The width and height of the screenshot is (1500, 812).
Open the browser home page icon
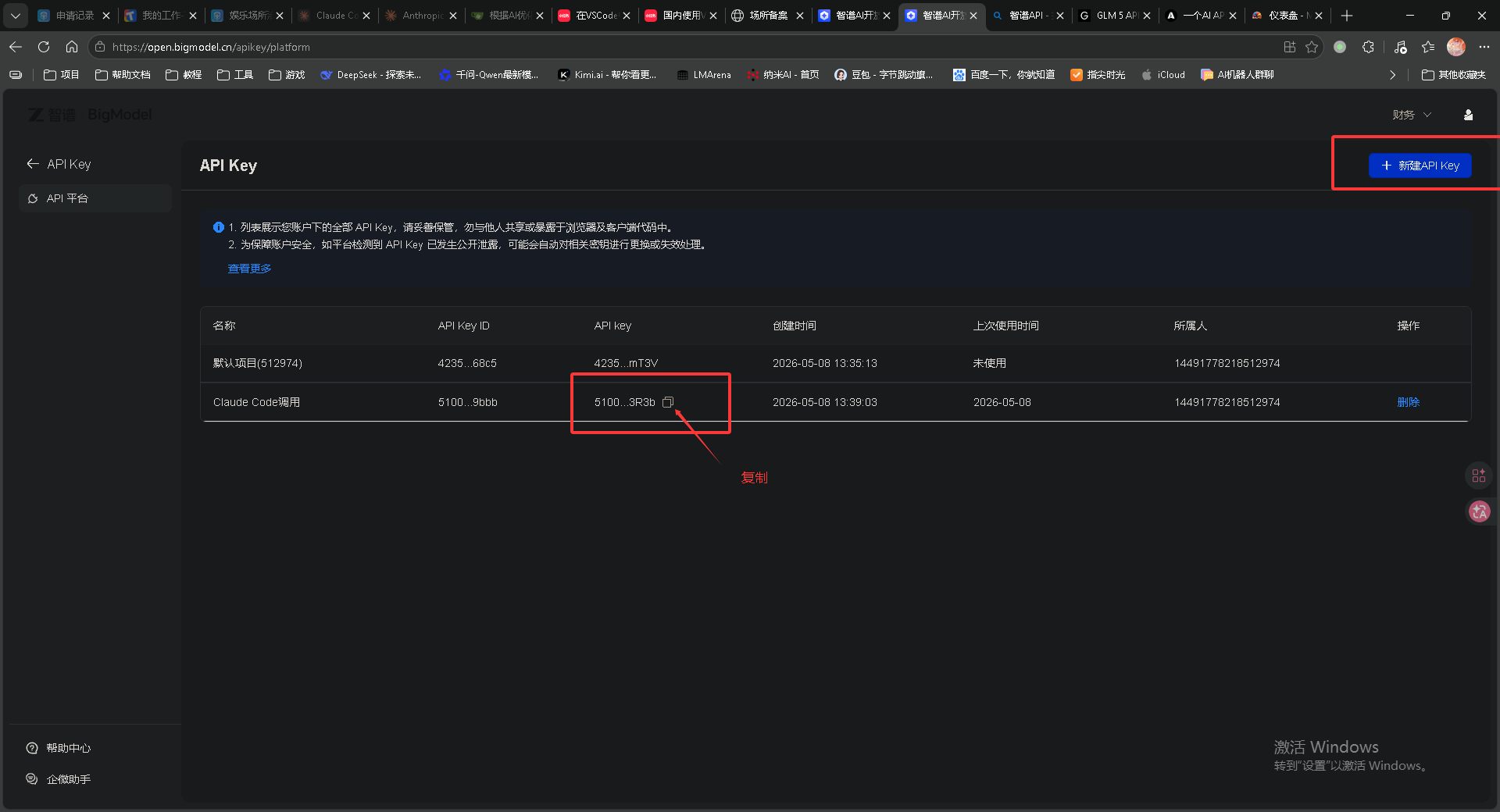pos(72,47)
